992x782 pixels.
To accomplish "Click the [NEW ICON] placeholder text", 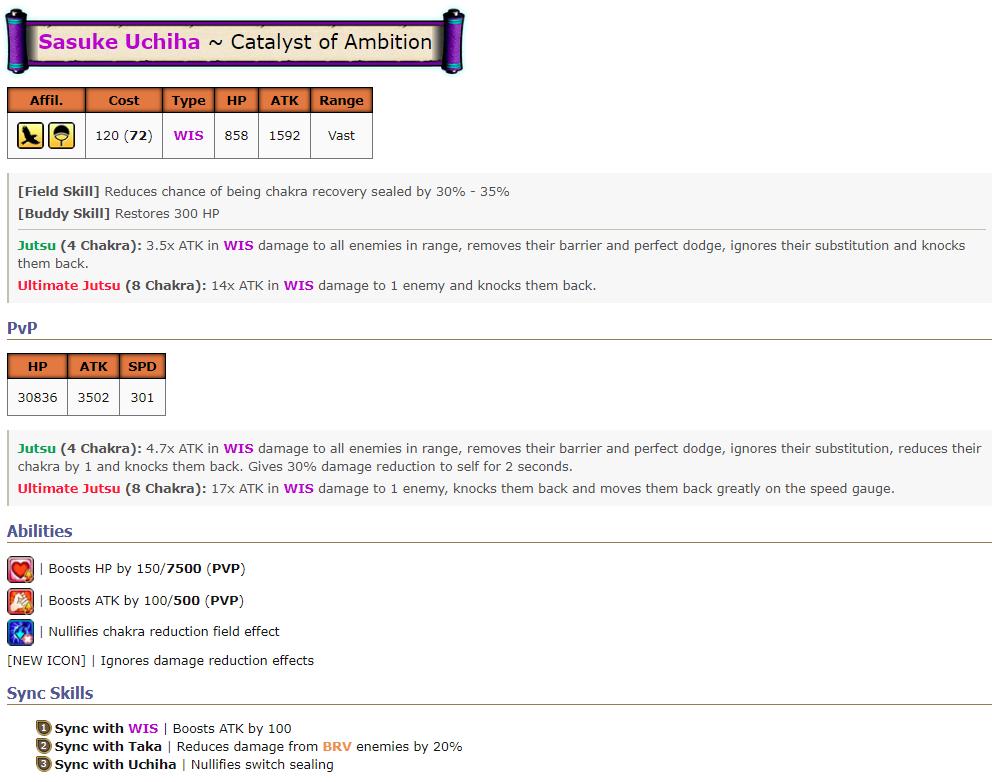I will pos(46,661).
